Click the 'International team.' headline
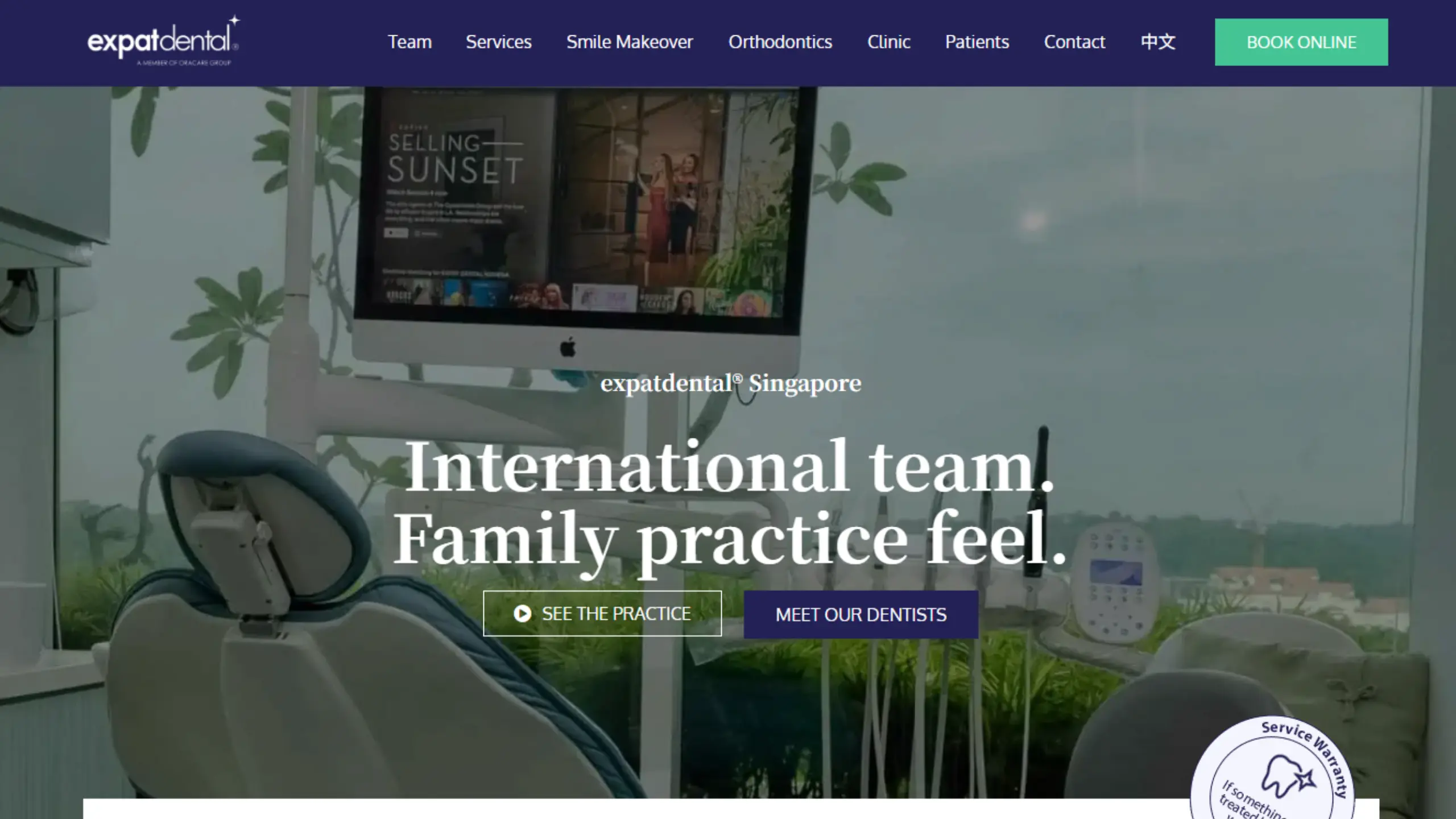 (x=730, y=466)
